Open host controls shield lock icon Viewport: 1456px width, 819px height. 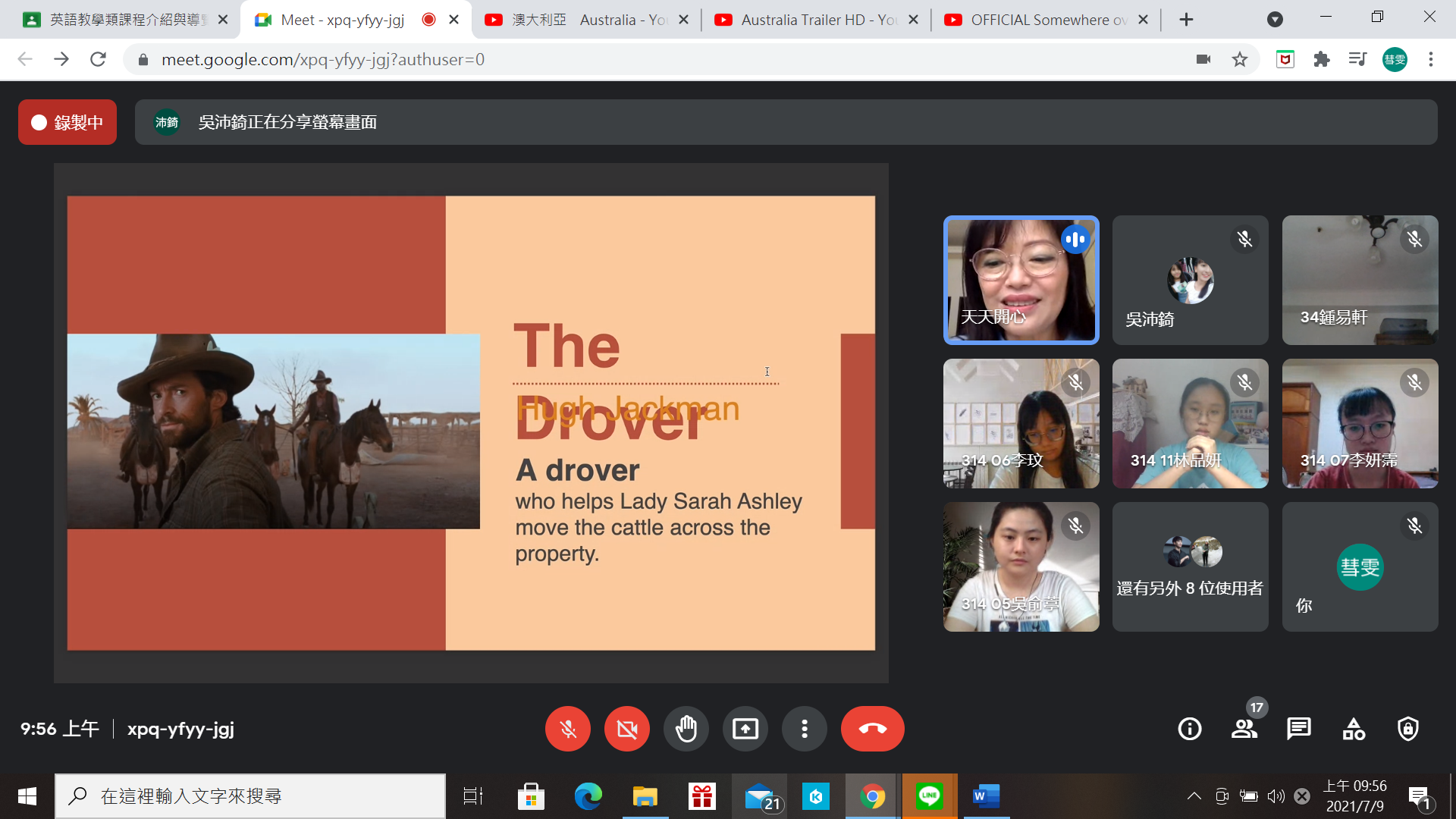(1408, 729)
